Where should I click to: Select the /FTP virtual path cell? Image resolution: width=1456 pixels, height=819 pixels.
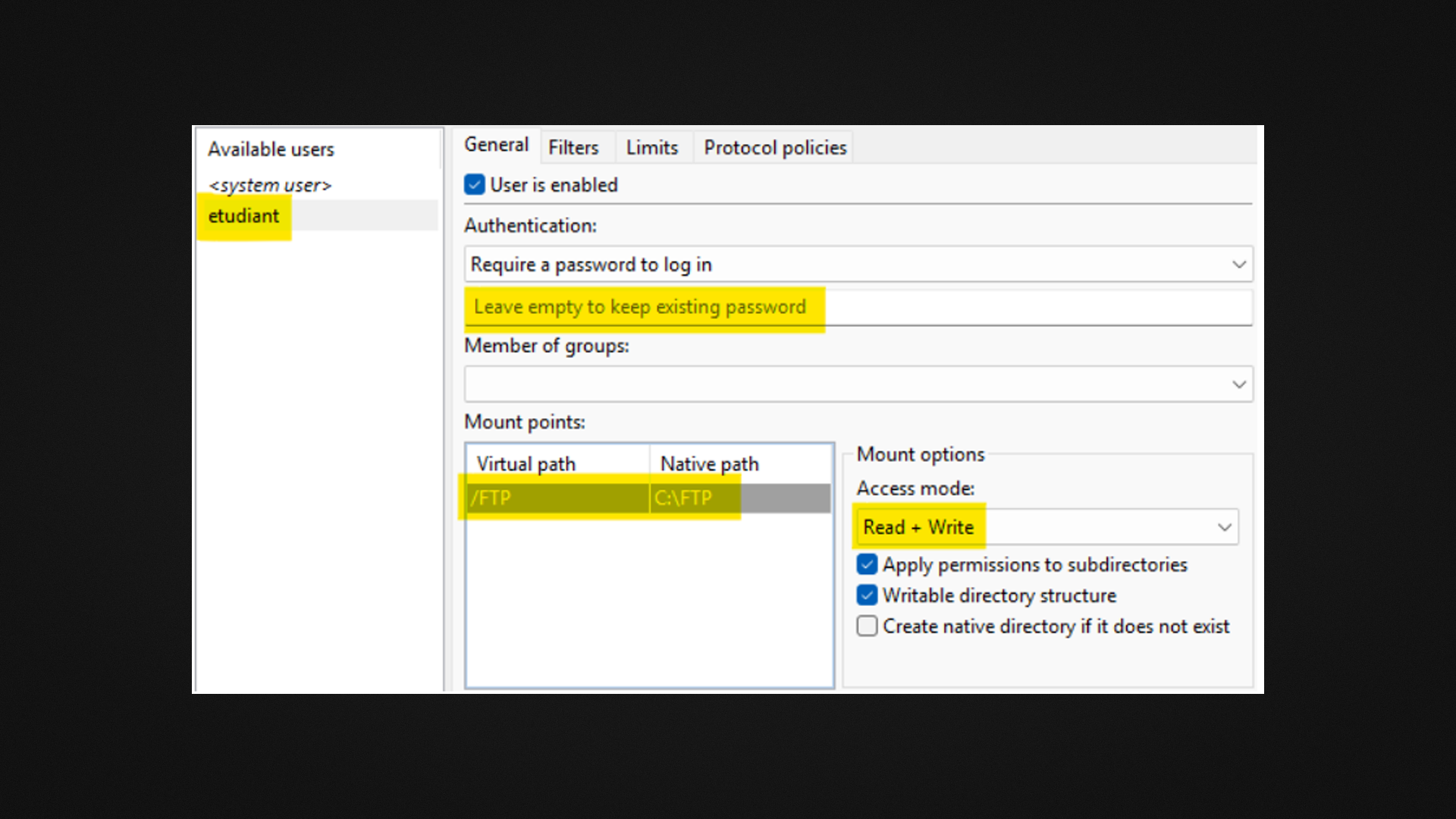(557, 498)
